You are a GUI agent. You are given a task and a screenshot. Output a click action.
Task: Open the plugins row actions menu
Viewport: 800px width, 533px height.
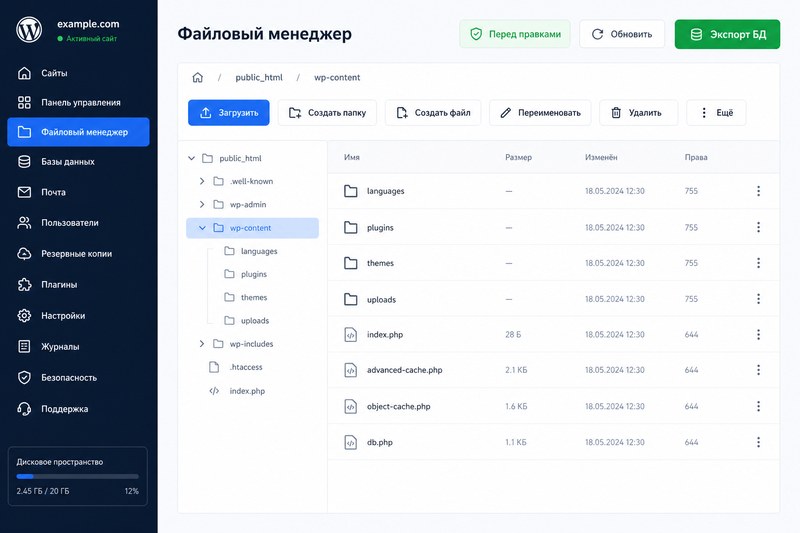[758, 227]
